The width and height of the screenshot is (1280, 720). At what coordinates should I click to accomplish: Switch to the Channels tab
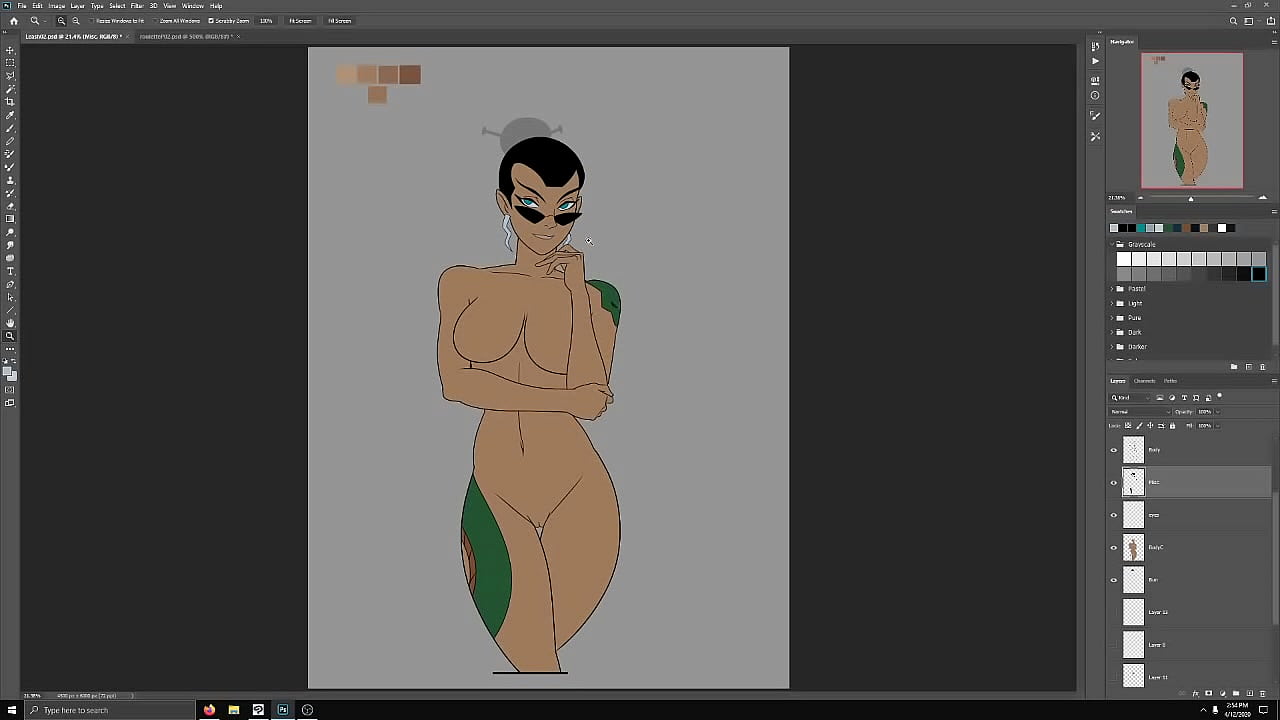coord(1144,381)
